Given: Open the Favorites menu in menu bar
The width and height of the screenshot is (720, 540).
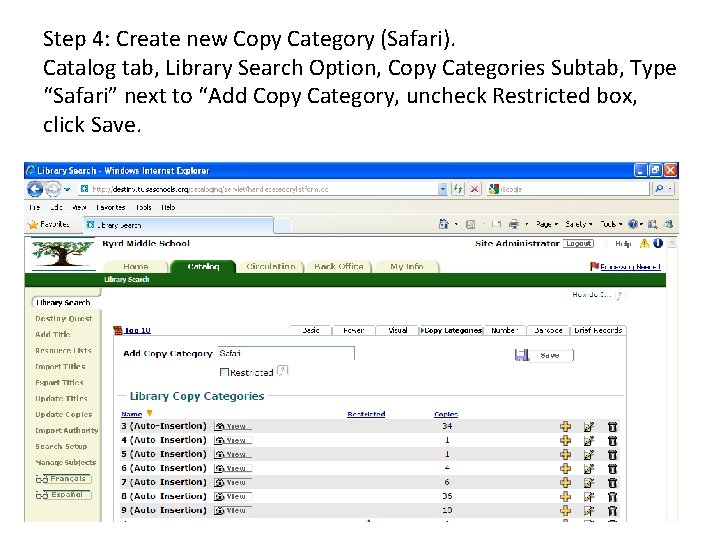Looking at the screenshot, I should click(110, 207).
